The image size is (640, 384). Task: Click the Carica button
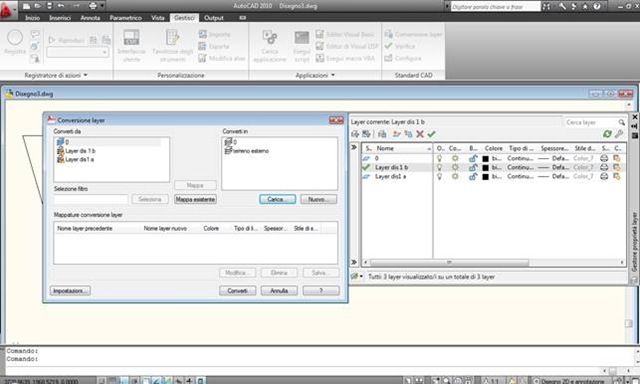tap(278, 199)
